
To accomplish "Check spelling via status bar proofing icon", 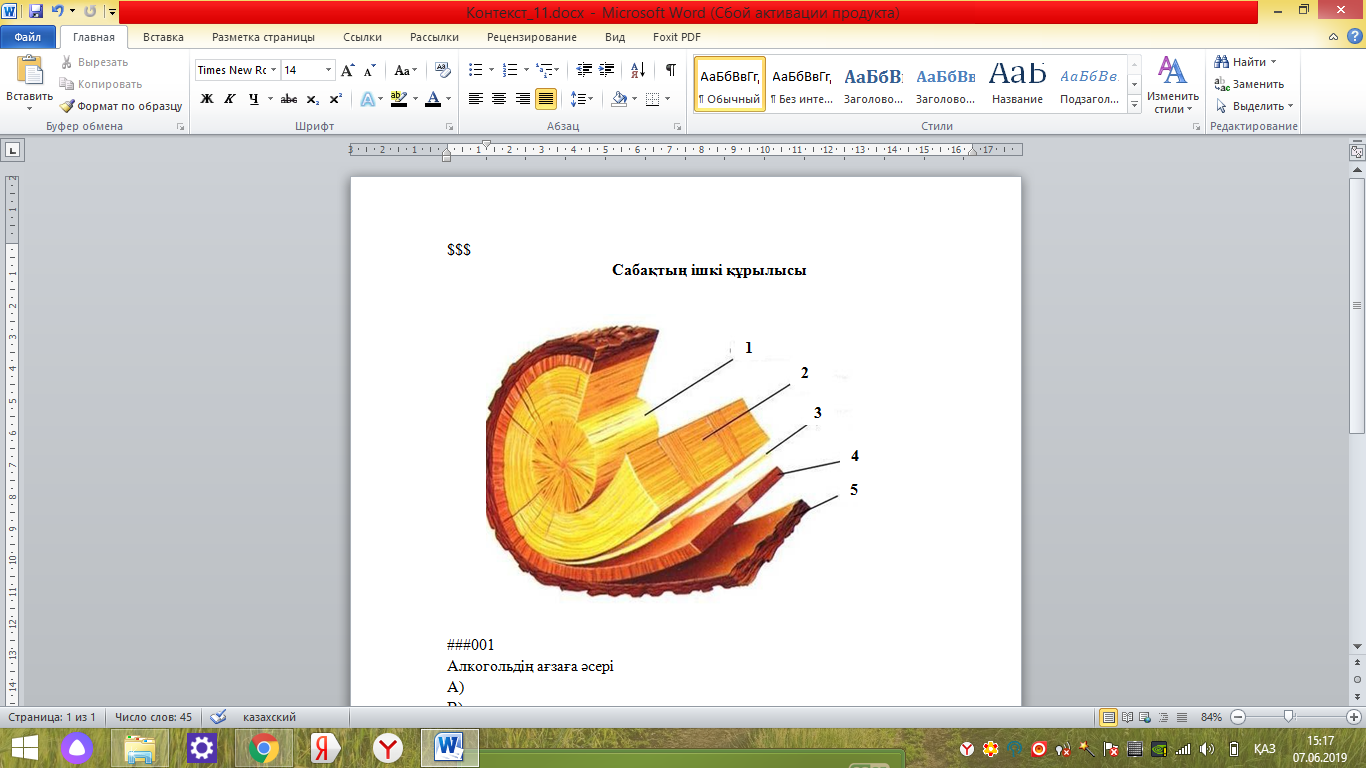I will click(x=219, y=717).
